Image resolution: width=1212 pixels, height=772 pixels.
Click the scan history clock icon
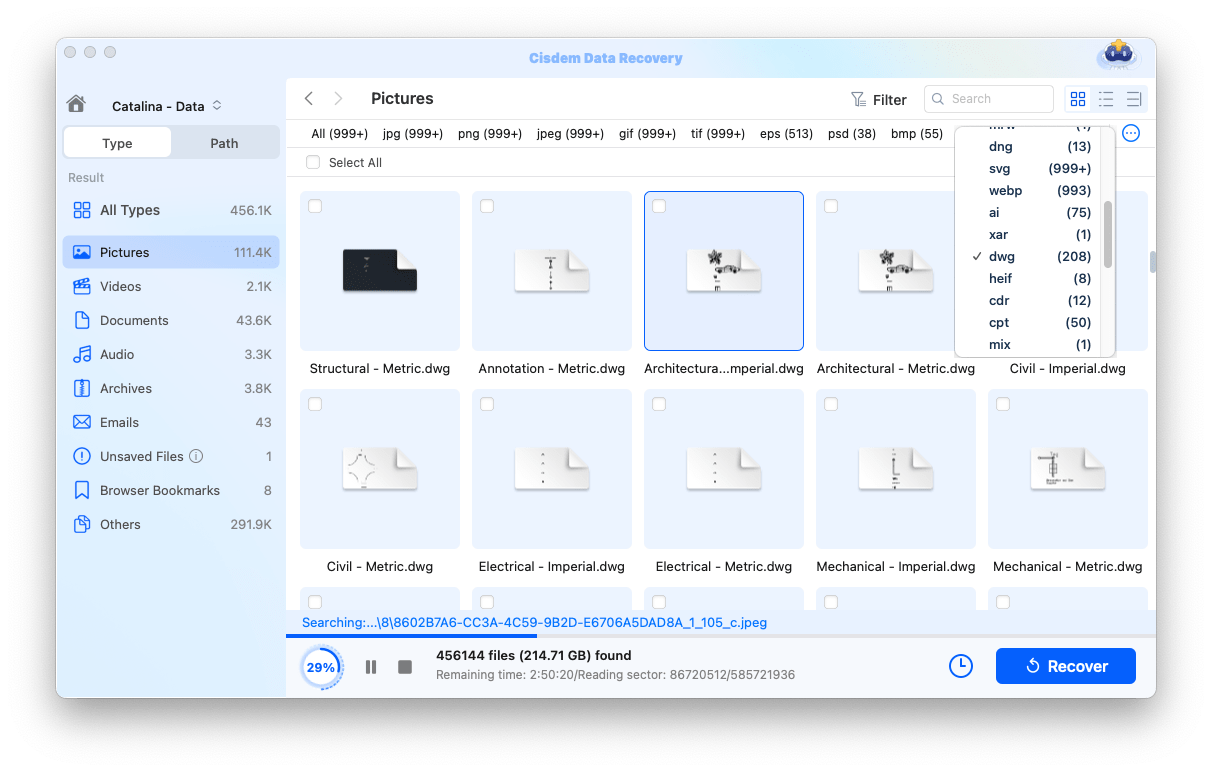coord(961,666)
